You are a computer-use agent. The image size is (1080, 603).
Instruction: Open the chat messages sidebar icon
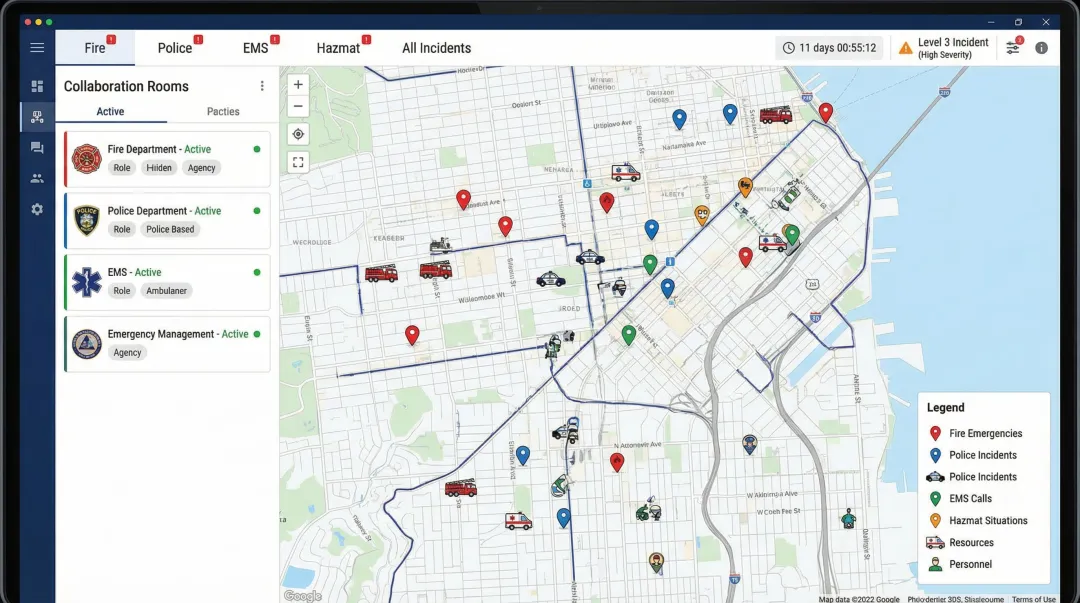[x=37, y=148]
